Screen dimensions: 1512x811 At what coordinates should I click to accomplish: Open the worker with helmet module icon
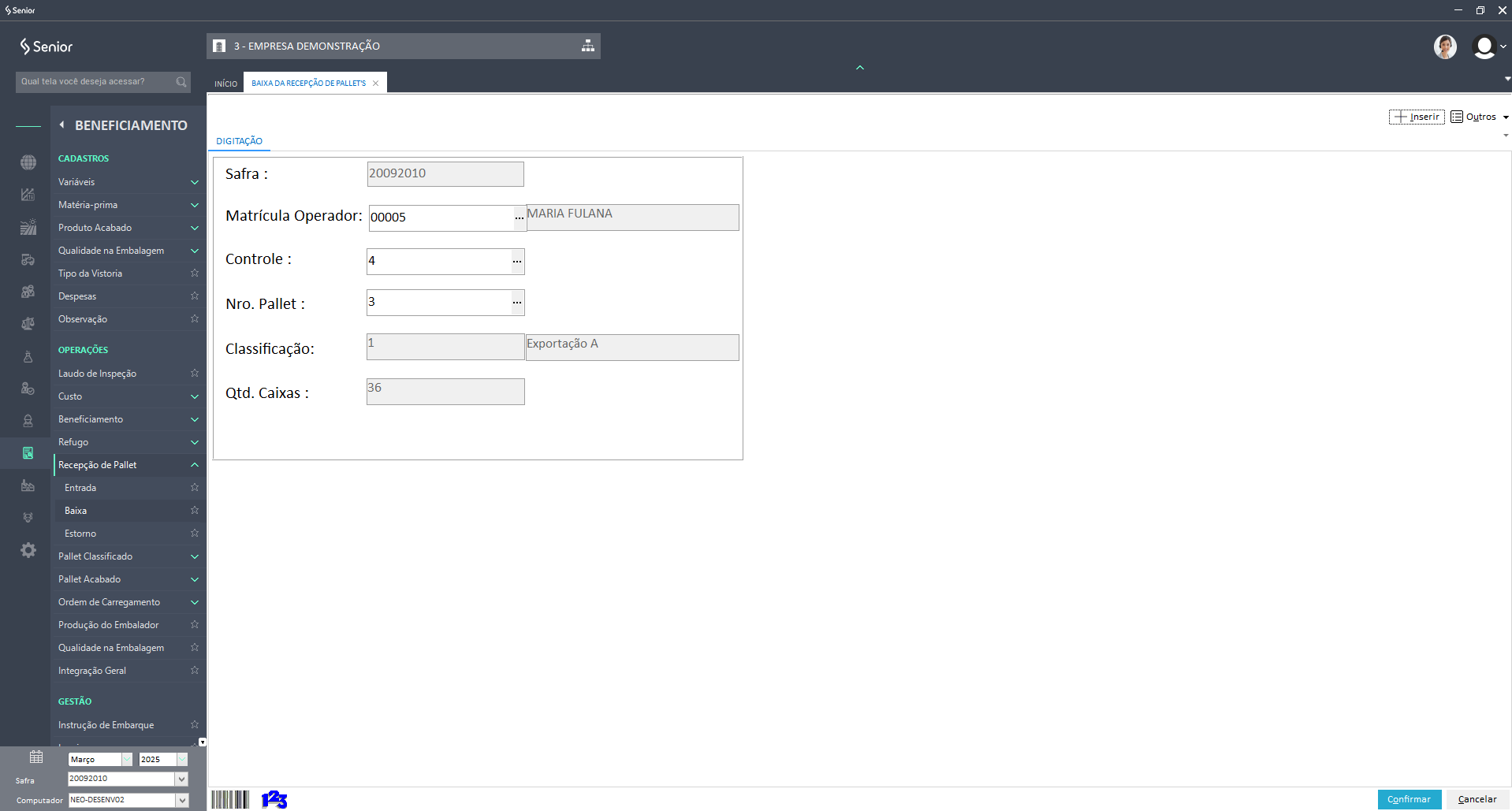point(28,421)
